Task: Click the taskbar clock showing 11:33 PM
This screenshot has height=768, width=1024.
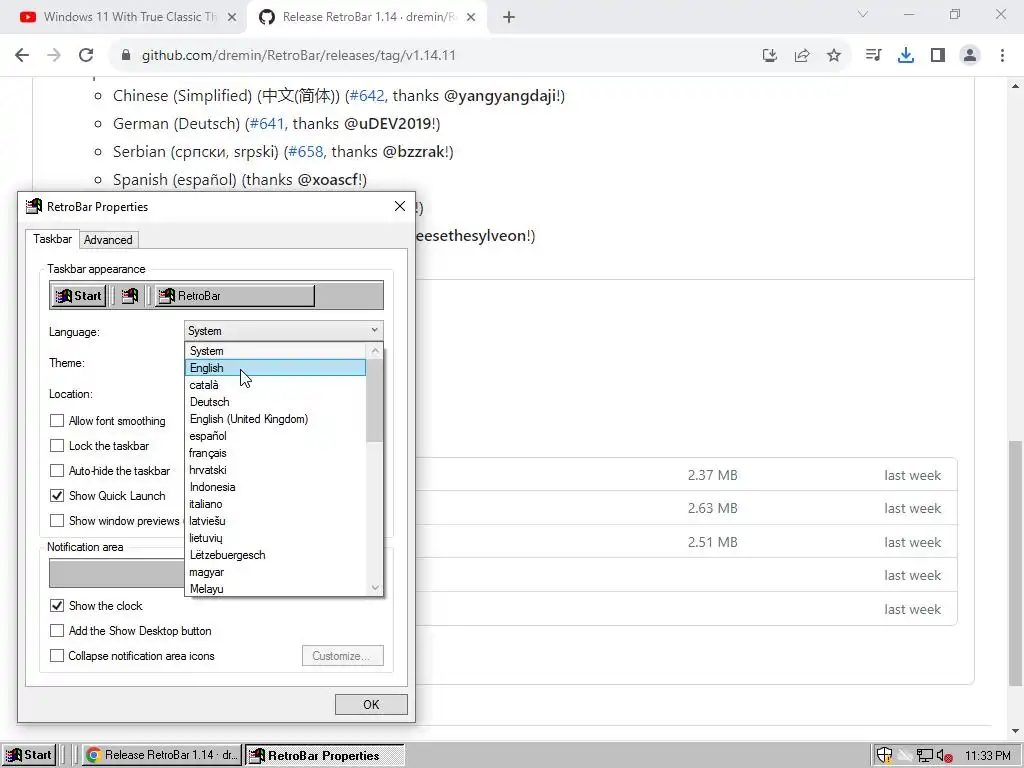Action: tap(988, 756)
